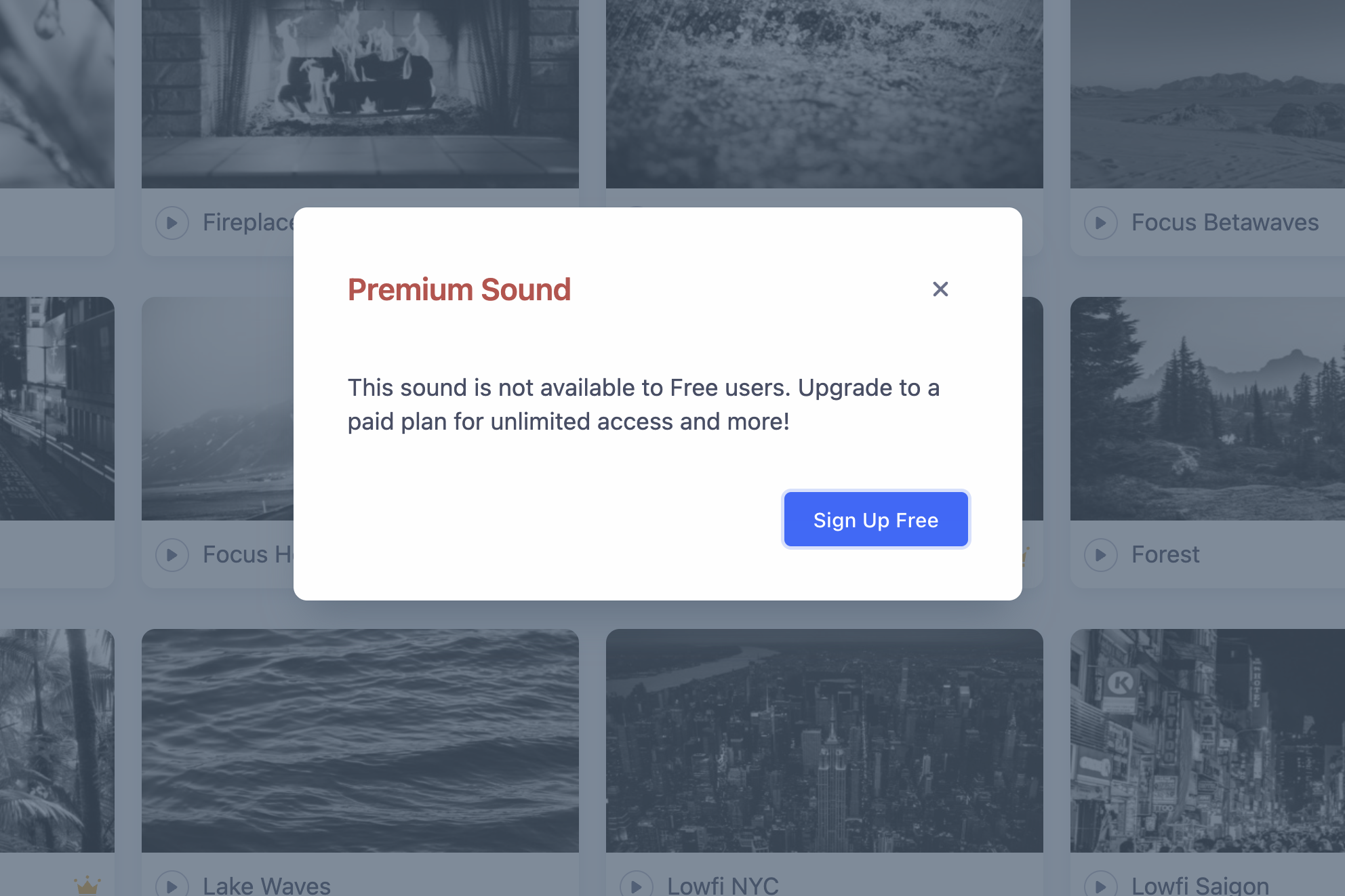The width and height of the screenshot is (1345, 896).
Task: Close the Premium Sound dialog
Action: tap(940, 289)
